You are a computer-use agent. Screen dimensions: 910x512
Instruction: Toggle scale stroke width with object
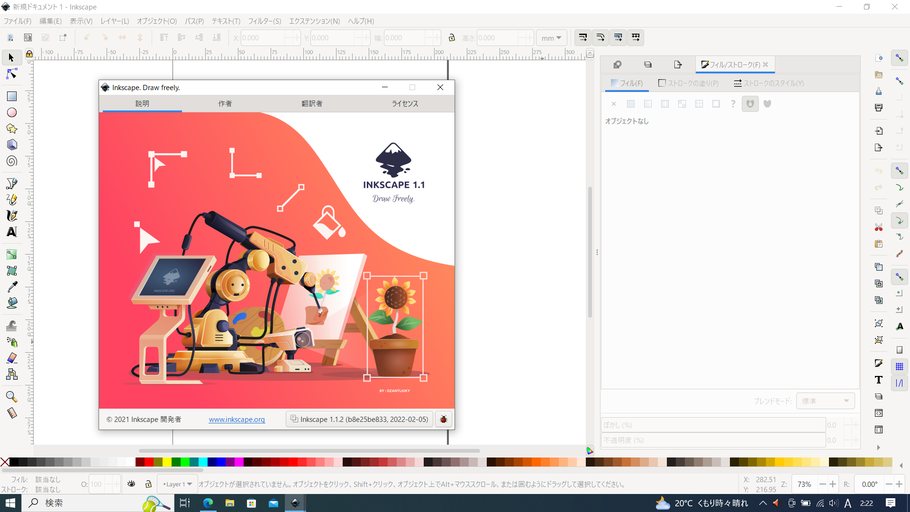tap(583, 38)
